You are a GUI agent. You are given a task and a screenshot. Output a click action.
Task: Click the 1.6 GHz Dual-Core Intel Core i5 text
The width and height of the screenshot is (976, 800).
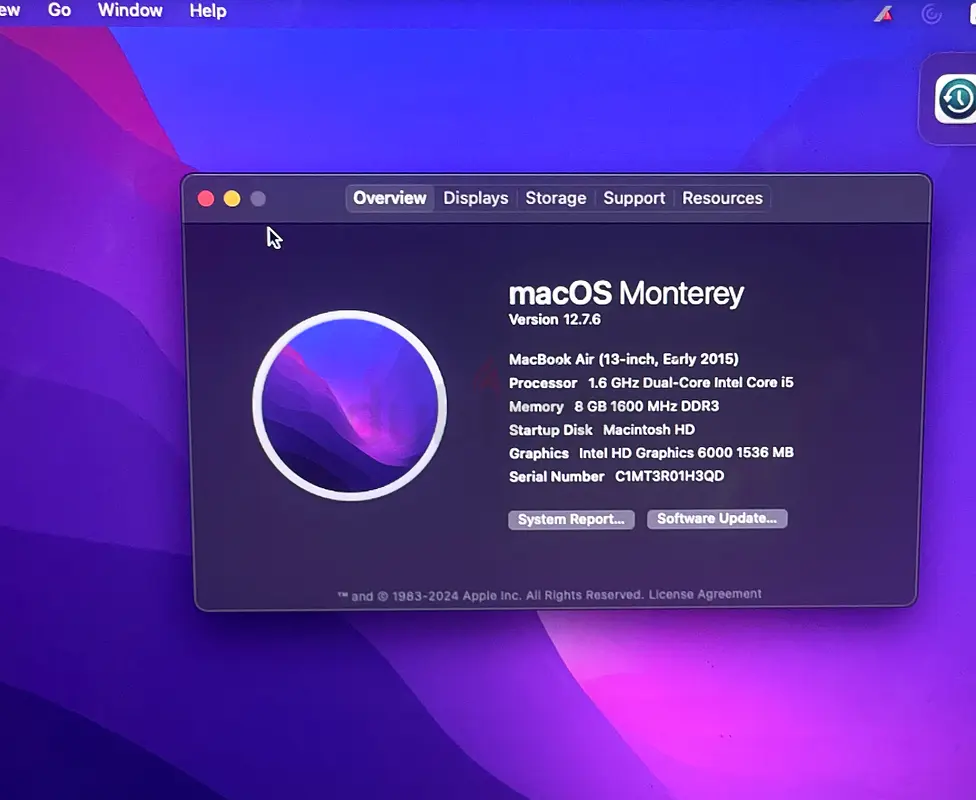(691, 382)
